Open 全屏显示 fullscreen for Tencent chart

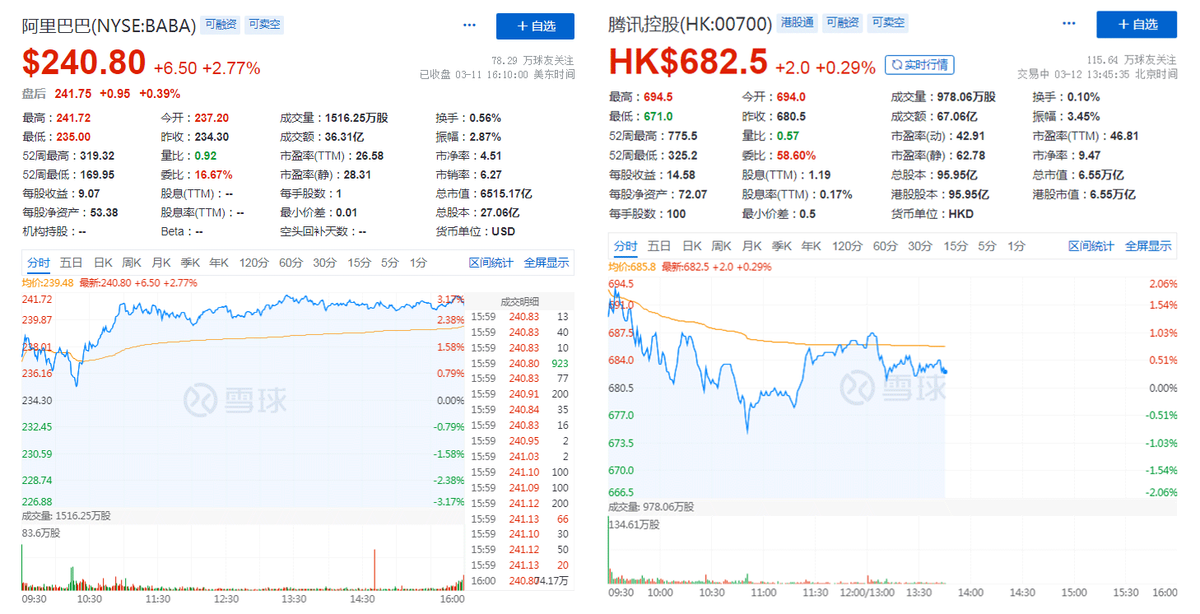(x=1148, y=246)
